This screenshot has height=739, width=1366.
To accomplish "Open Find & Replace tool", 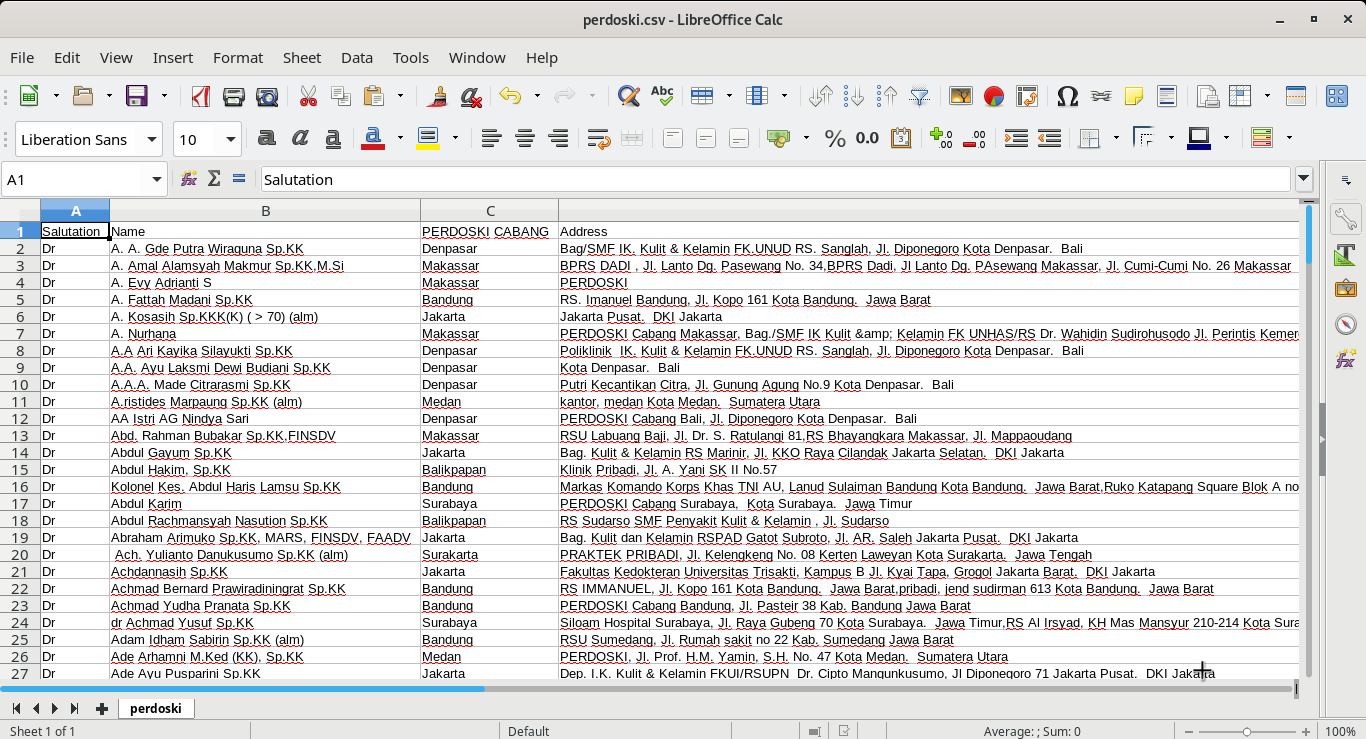I will click(628, 96).
